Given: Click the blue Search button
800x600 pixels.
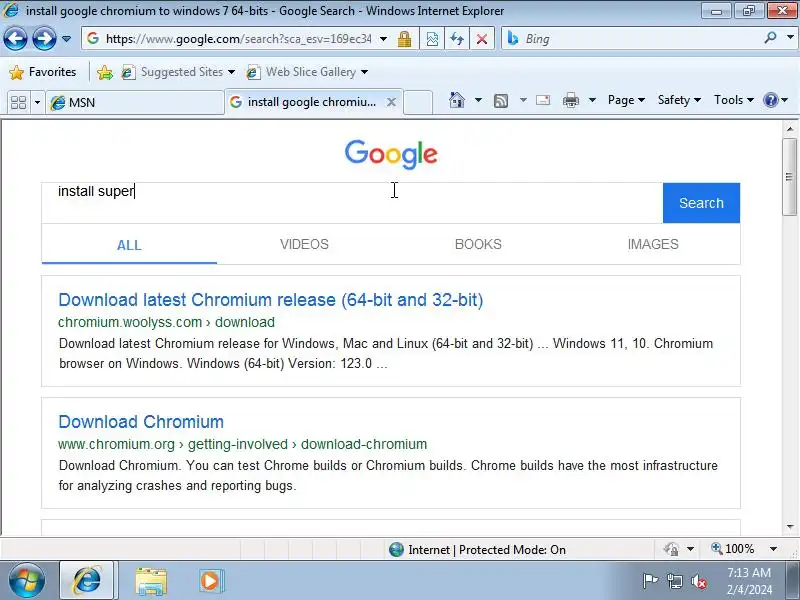Looking at the screenshot, I should pos(701,203).
